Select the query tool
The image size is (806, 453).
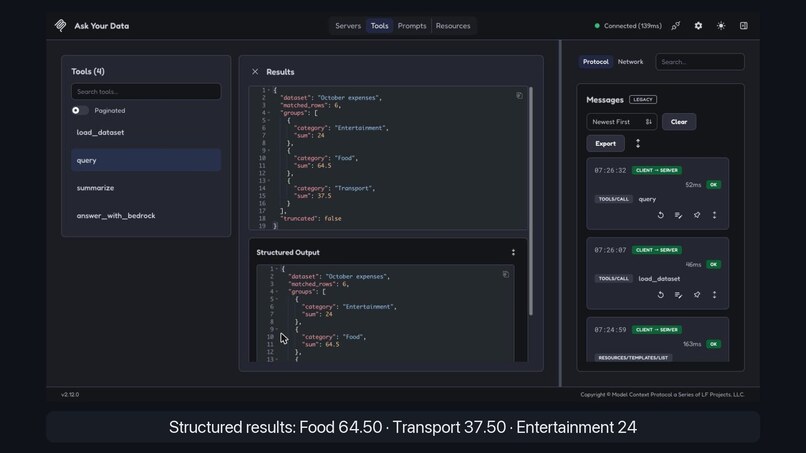146,160
